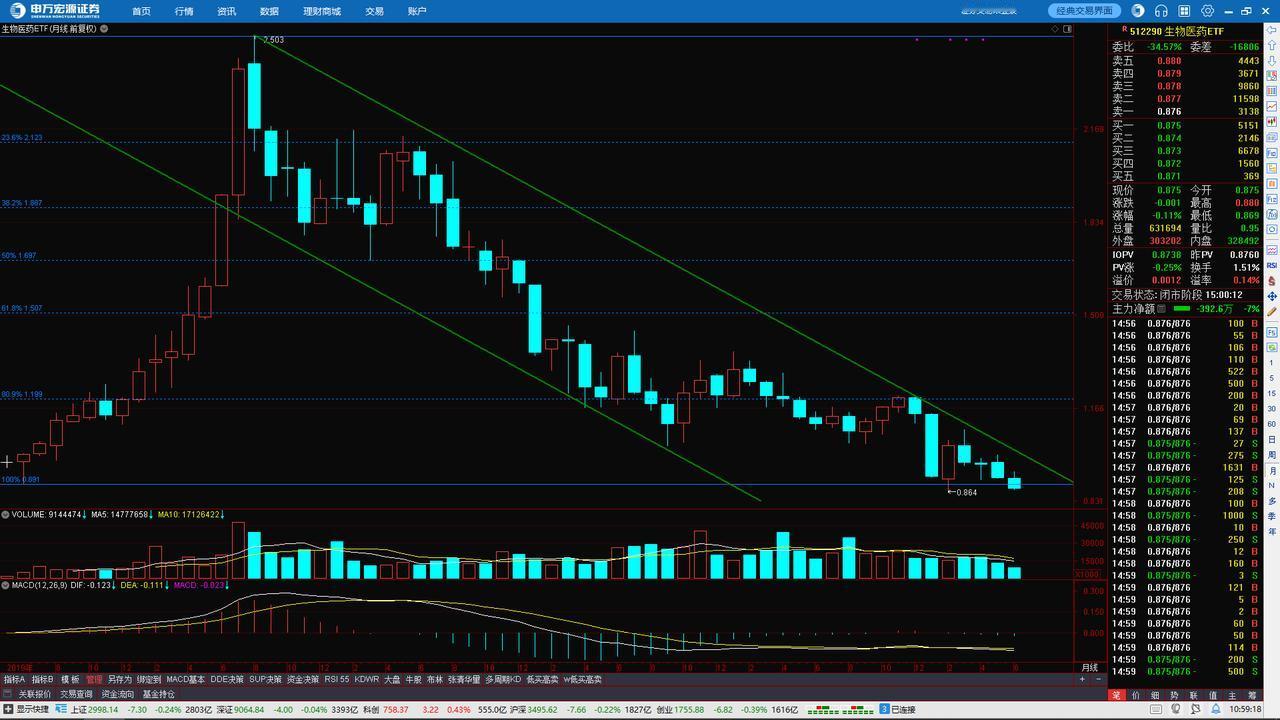Screen dimensions: 1280x720
Task: Open the 交易 menu
Action: 374,11
